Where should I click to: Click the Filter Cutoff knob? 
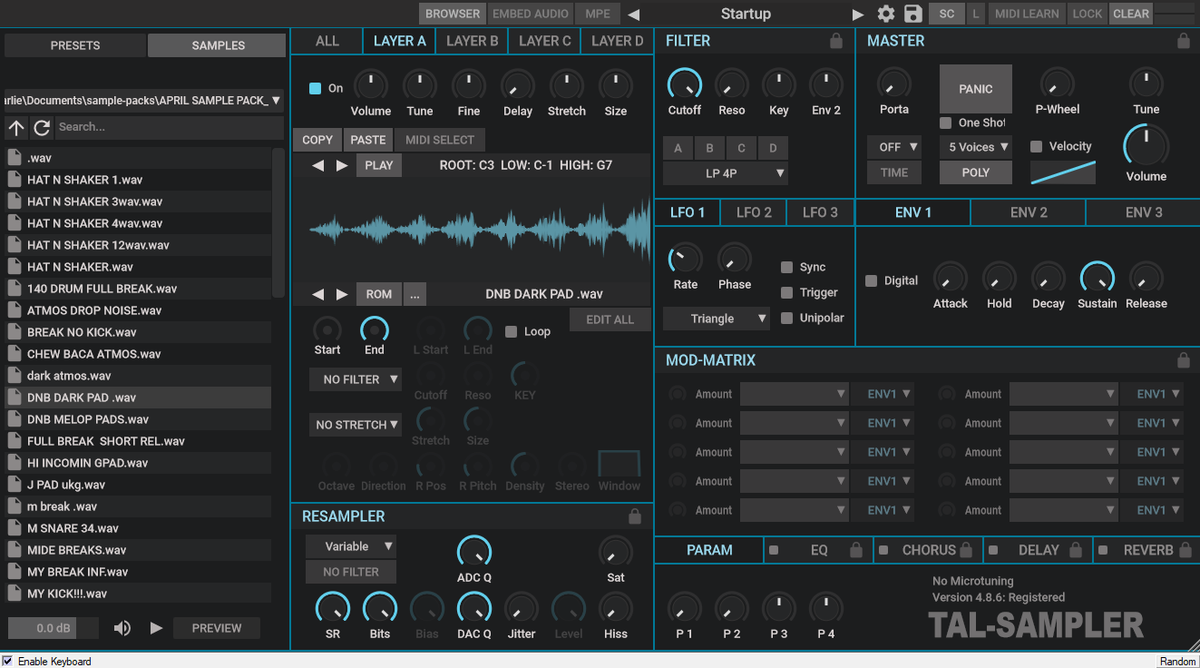(x=684, y=84)
